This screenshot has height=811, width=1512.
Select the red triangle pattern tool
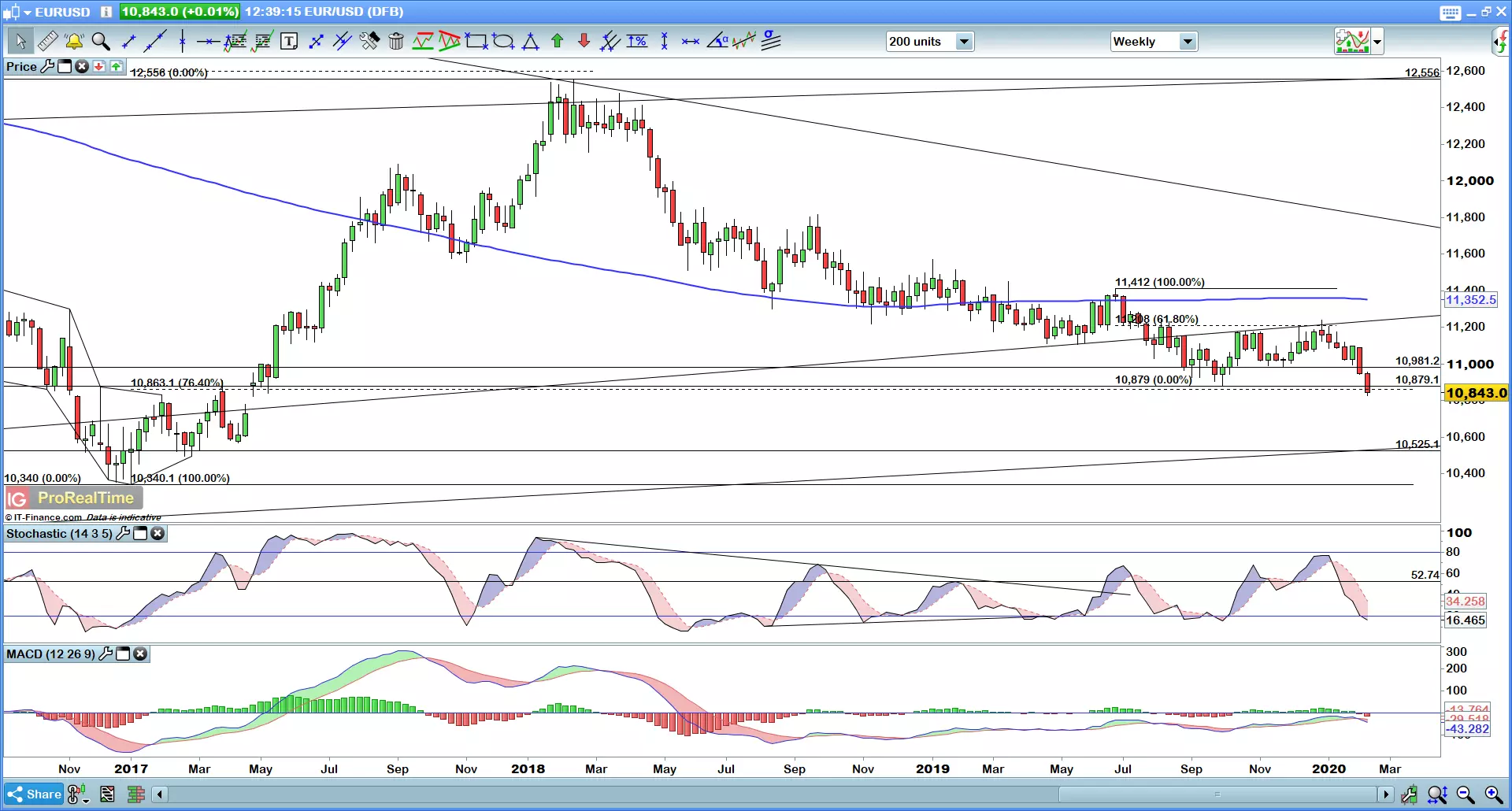(450, 41)
